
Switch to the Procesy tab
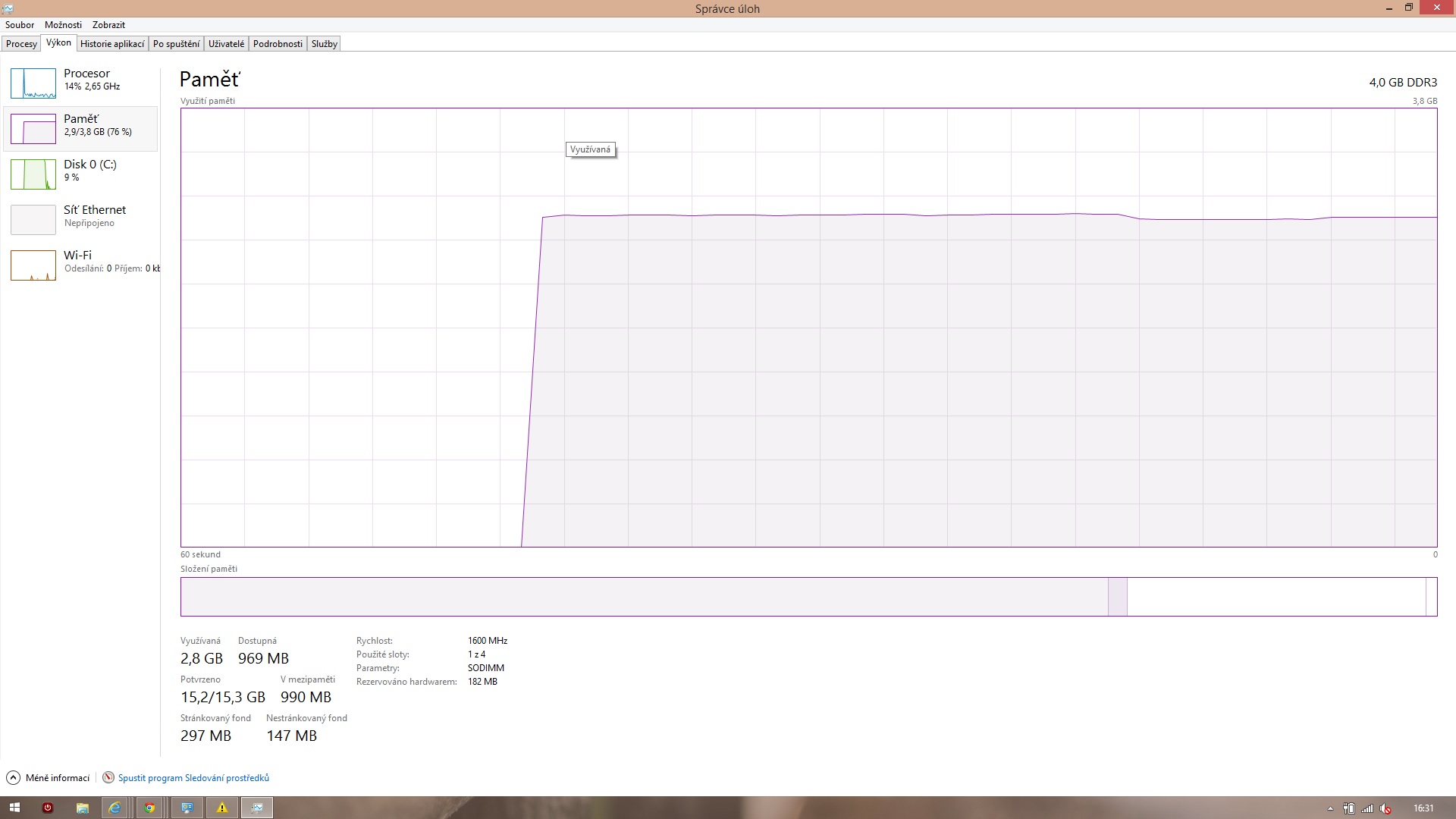pyautogui.click(x=21, y=44)
